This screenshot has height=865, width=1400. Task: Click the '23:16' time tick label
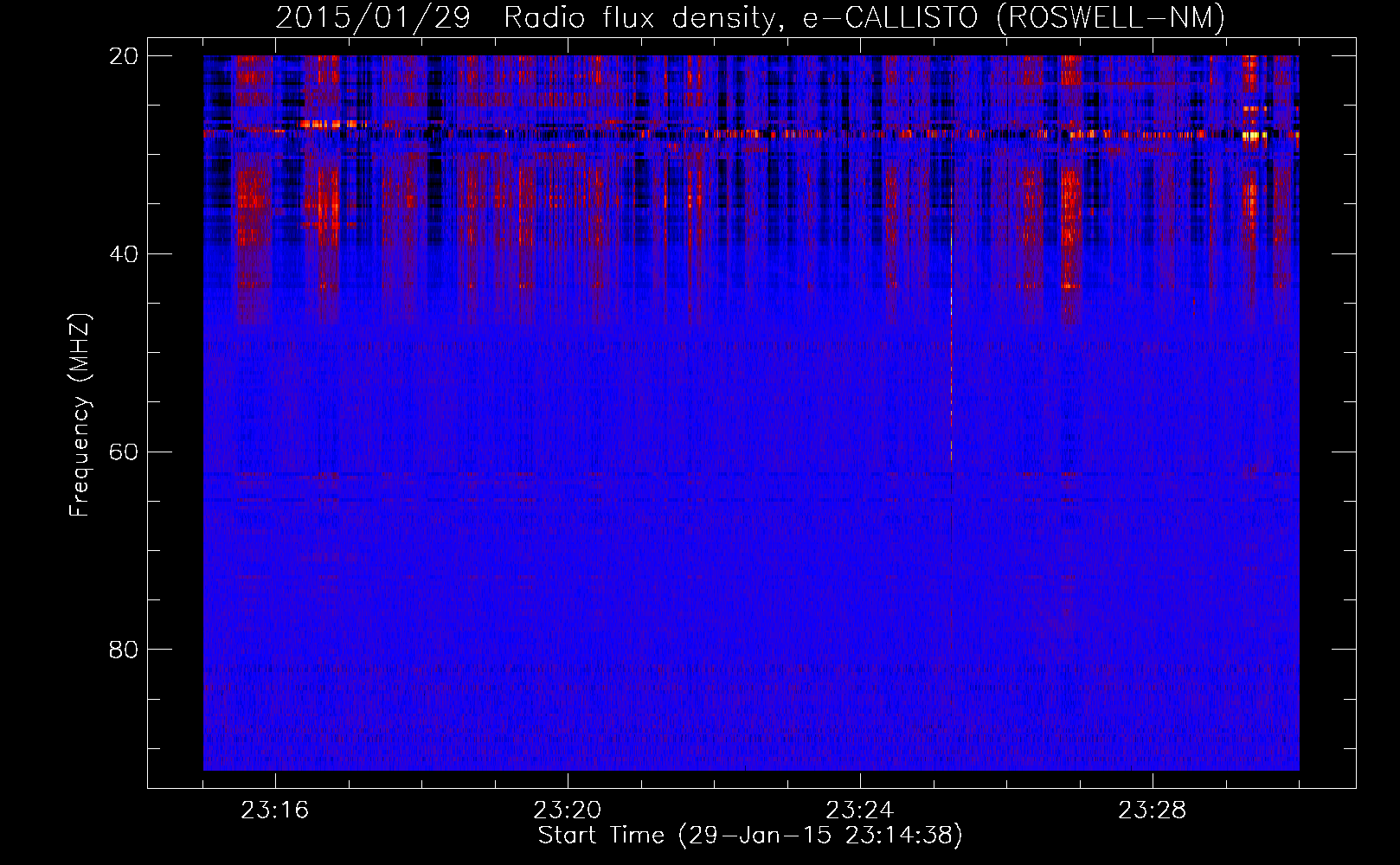tap(275, 811)
